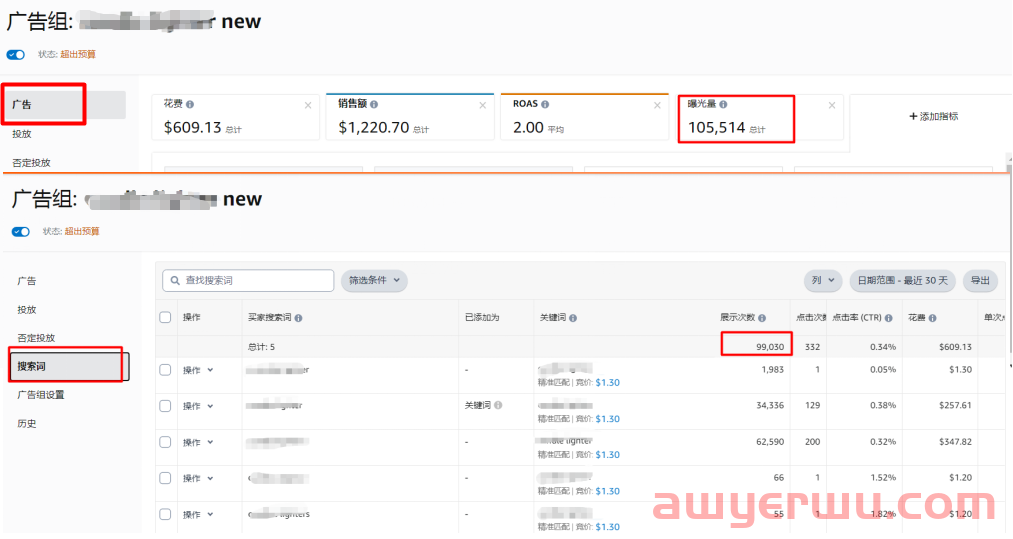Open the 筛选条件 filter dropdown
This screenshot has height=539, width=1013.
coord(374,281)
